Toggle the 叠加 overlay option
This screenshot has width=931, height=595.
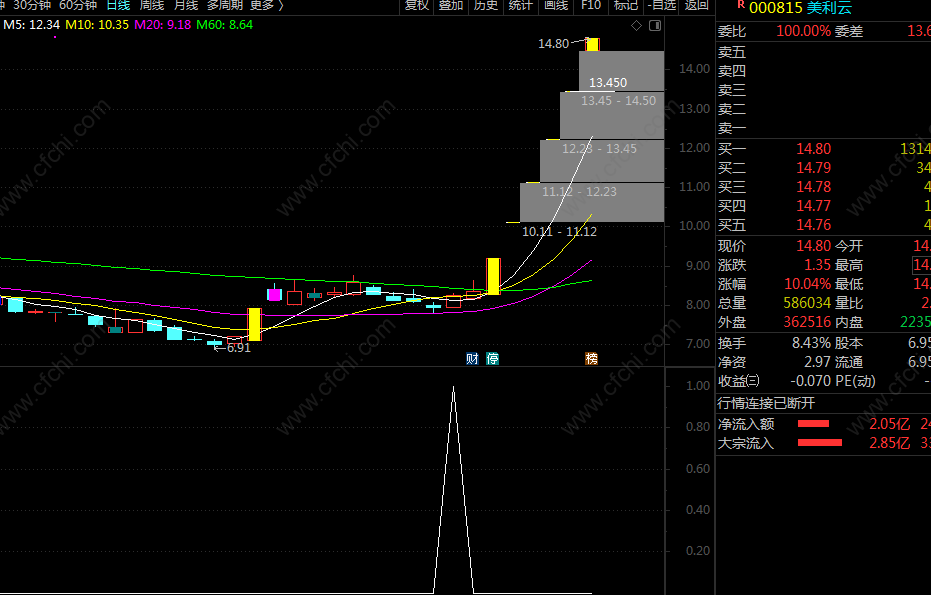coord(451,5)
